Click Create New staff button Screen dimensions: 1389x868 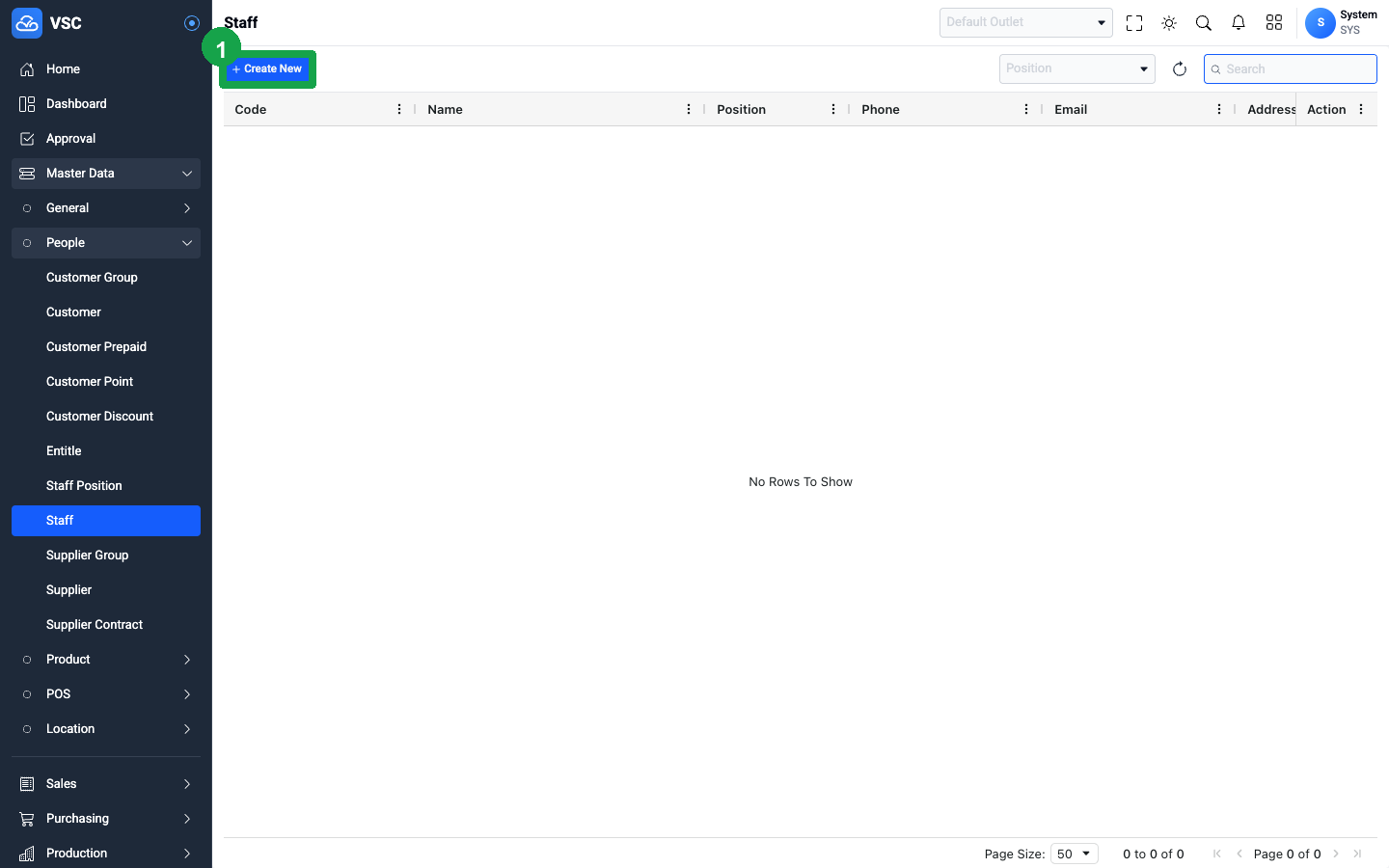pos(267,68)
